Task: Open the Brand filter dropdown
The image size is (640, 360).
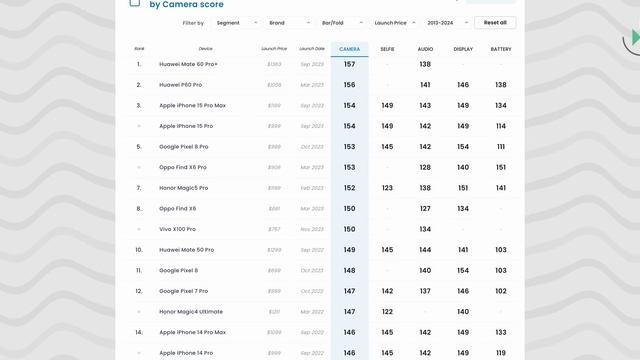Action: pos(289,23)
